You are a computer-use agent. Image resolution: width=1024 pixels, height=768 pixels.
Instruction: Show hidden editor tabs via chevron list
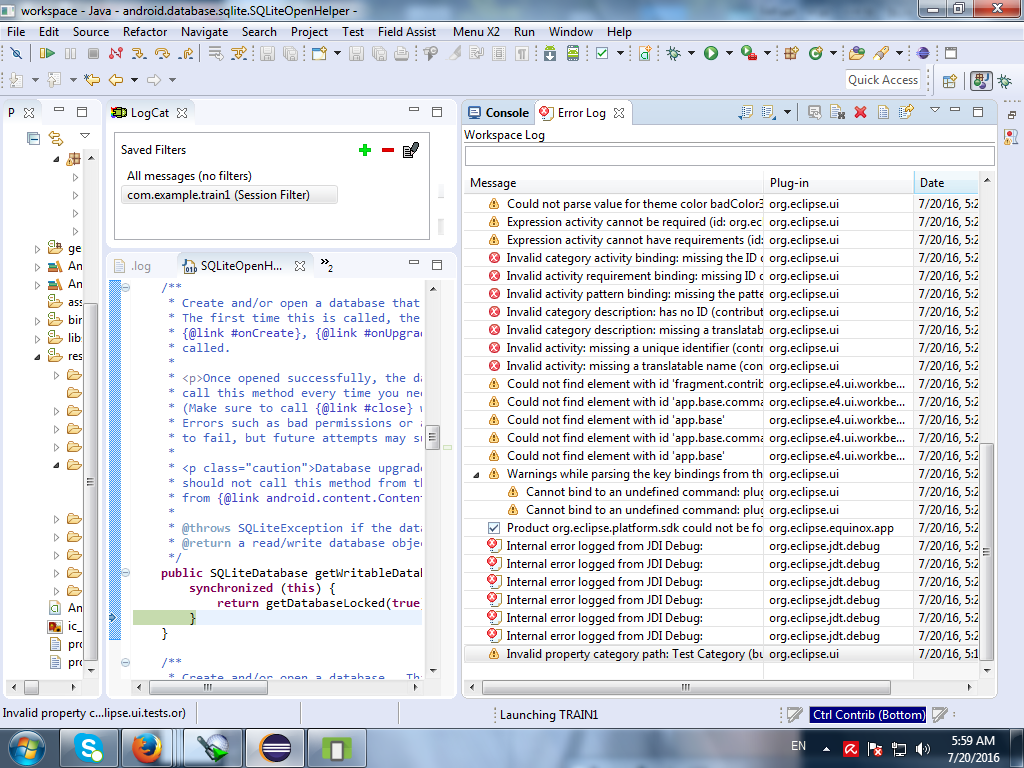[x=326, y=265]
